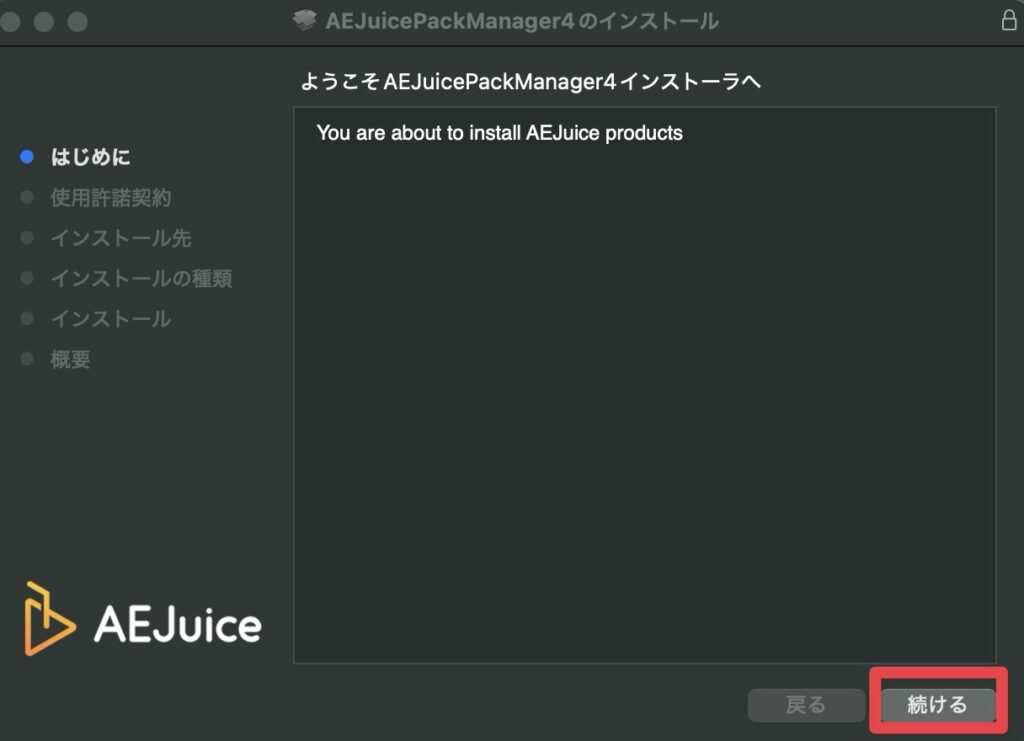Image resolution: width=1024 pixels, height=741 pixels.
Task: Click the AEJuice logo
Action: click(x=142, y=619)
